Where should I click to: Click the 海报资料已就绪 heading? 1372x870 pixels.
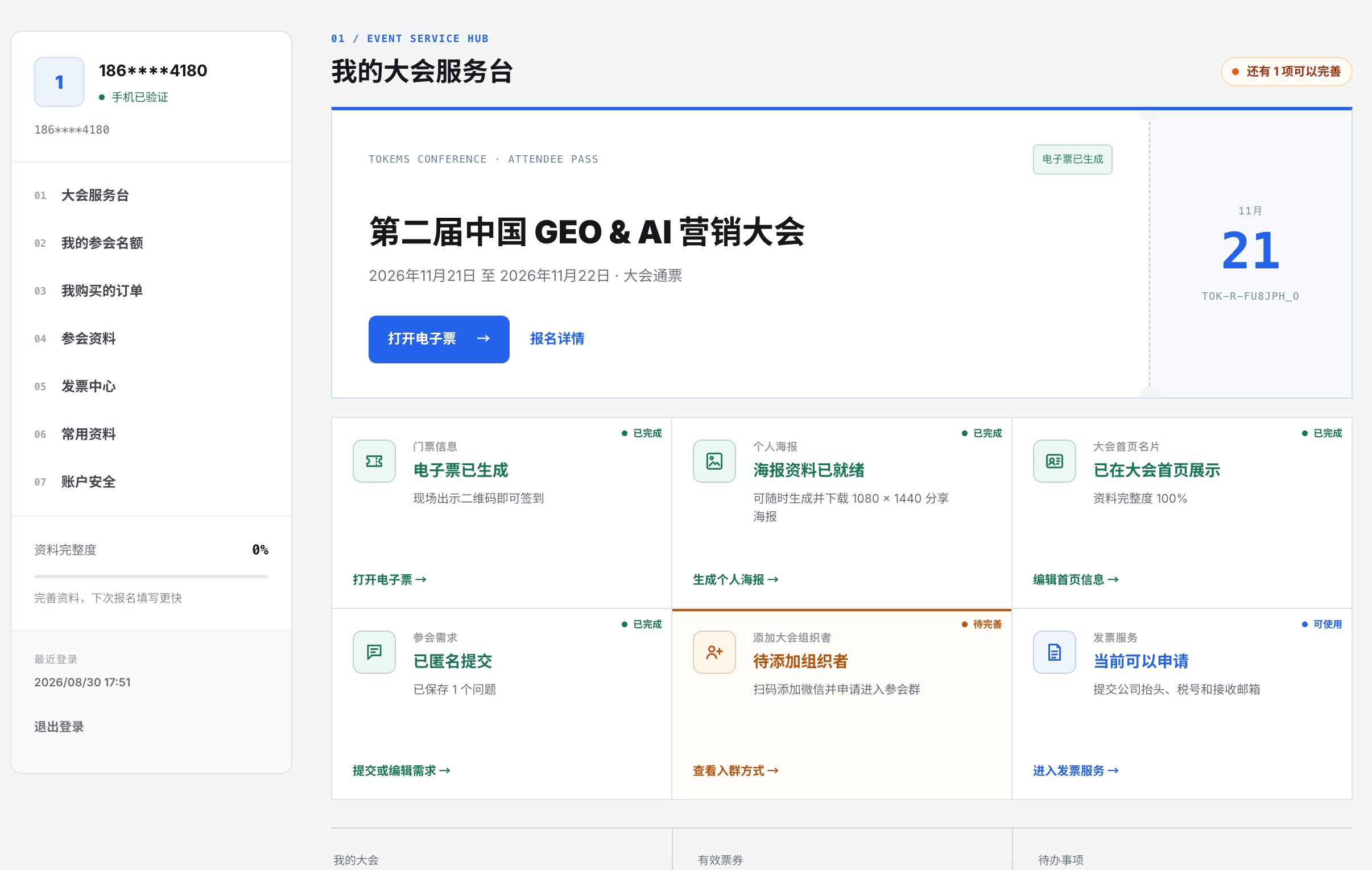808,471
